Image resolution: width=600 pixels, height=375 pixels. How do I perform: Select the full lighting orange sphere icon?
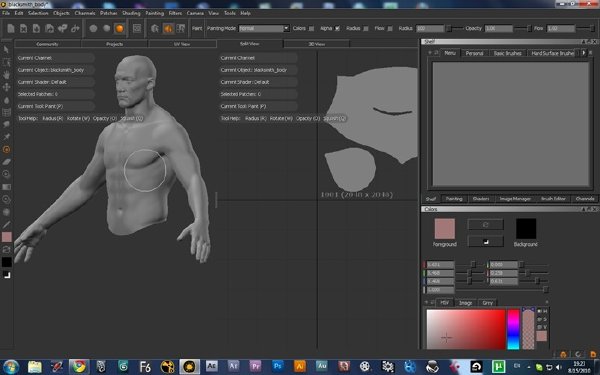click(119, 28)
